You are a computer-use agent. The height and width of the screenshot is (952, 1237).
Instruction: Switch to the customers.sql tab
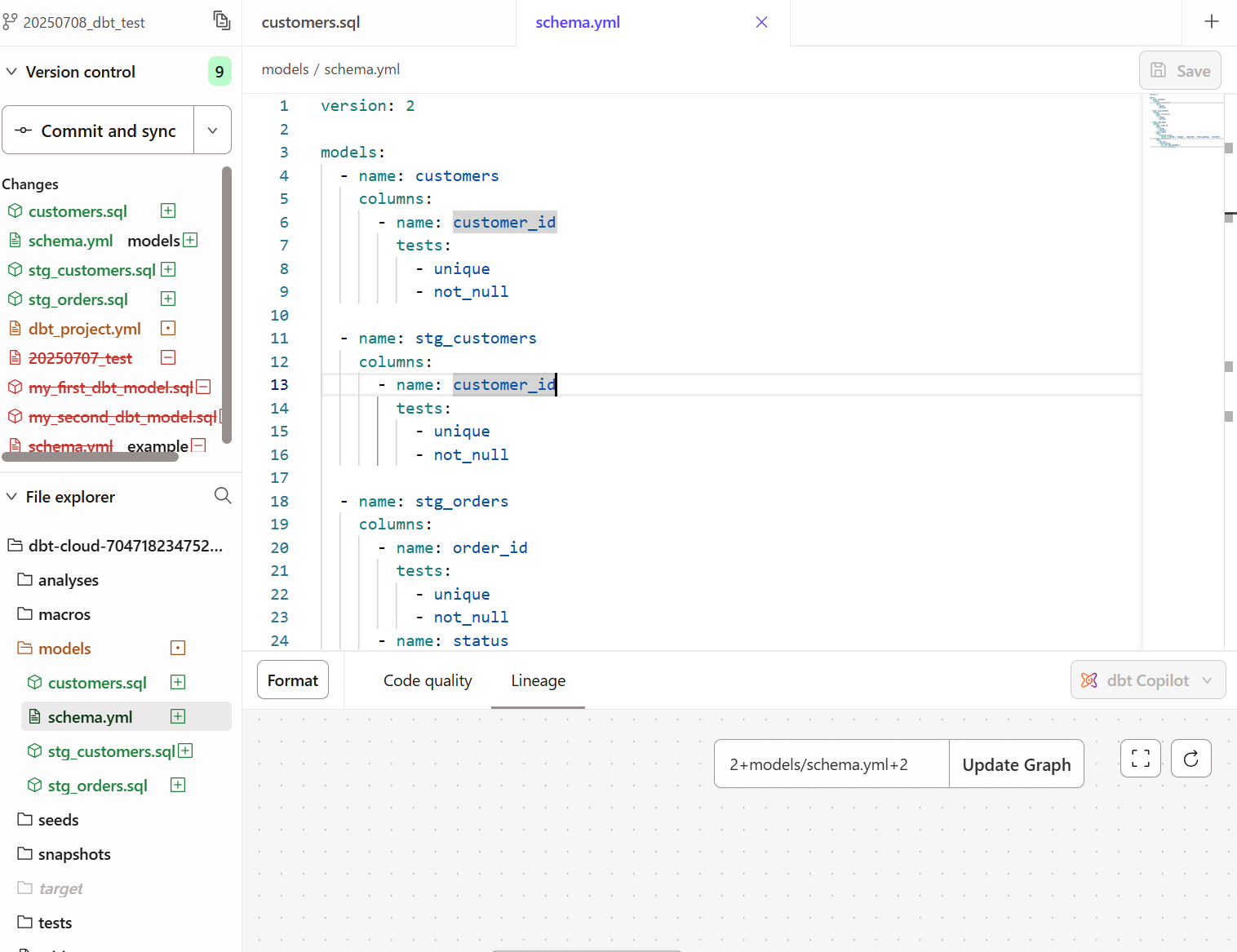[310, 22]
